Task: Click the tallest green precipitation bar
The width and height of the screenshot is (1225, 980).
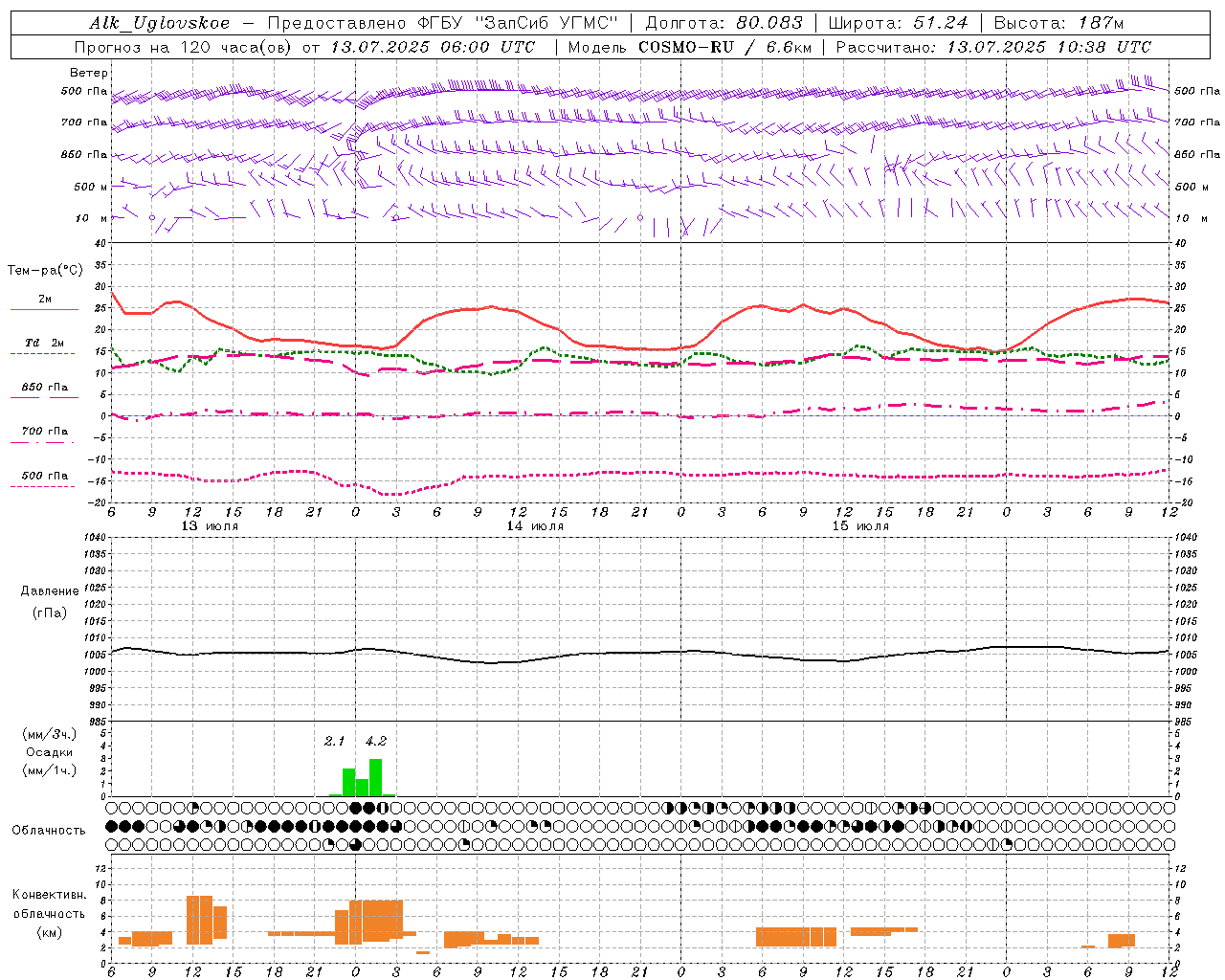Action: (375, 777)
